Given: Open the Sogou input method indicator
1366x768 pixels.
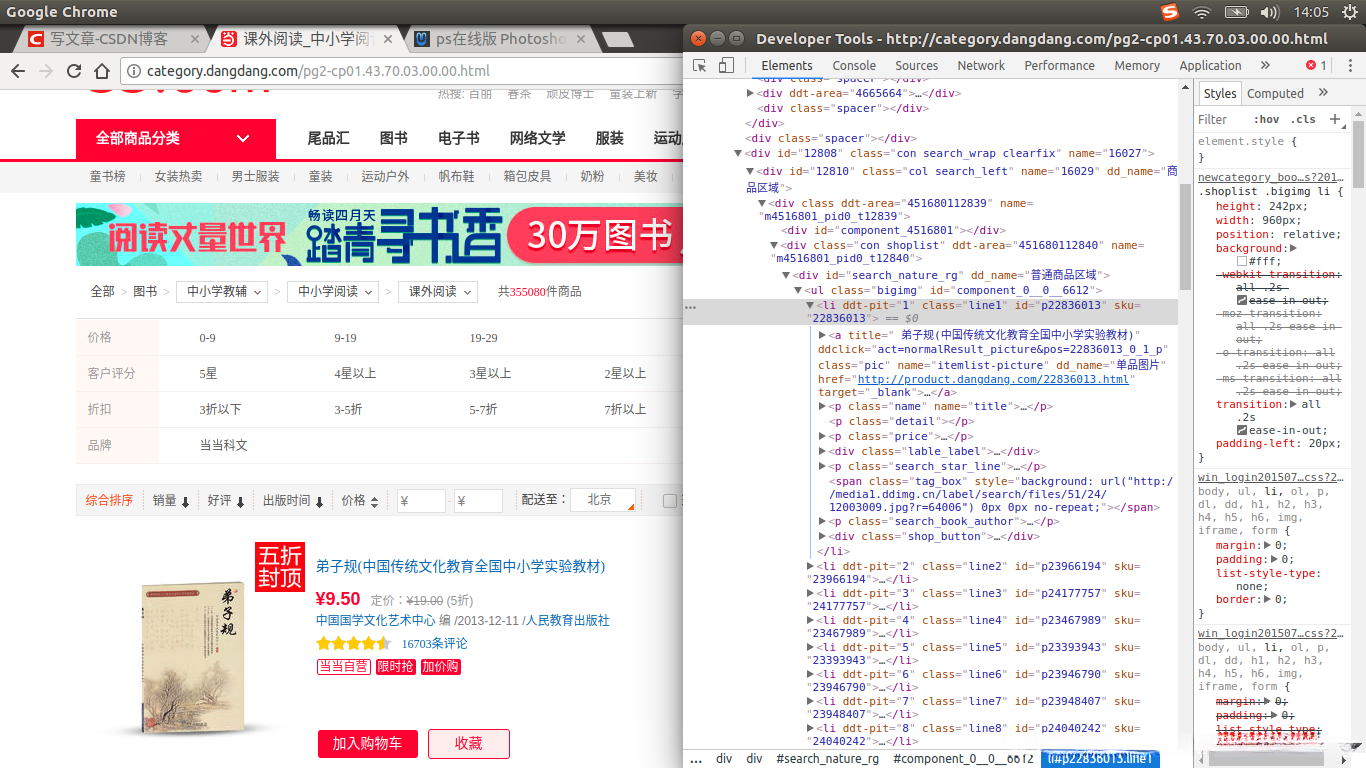Looking at the screenshot, I should click(x=1170, y=12).
